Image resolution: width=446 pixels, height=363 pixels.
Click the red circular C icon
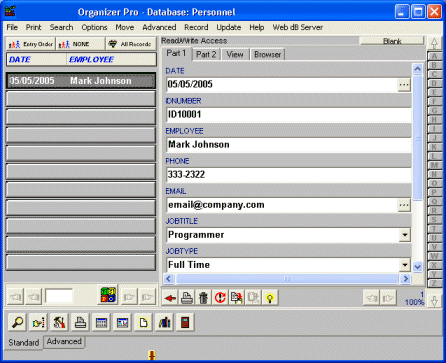220,298
